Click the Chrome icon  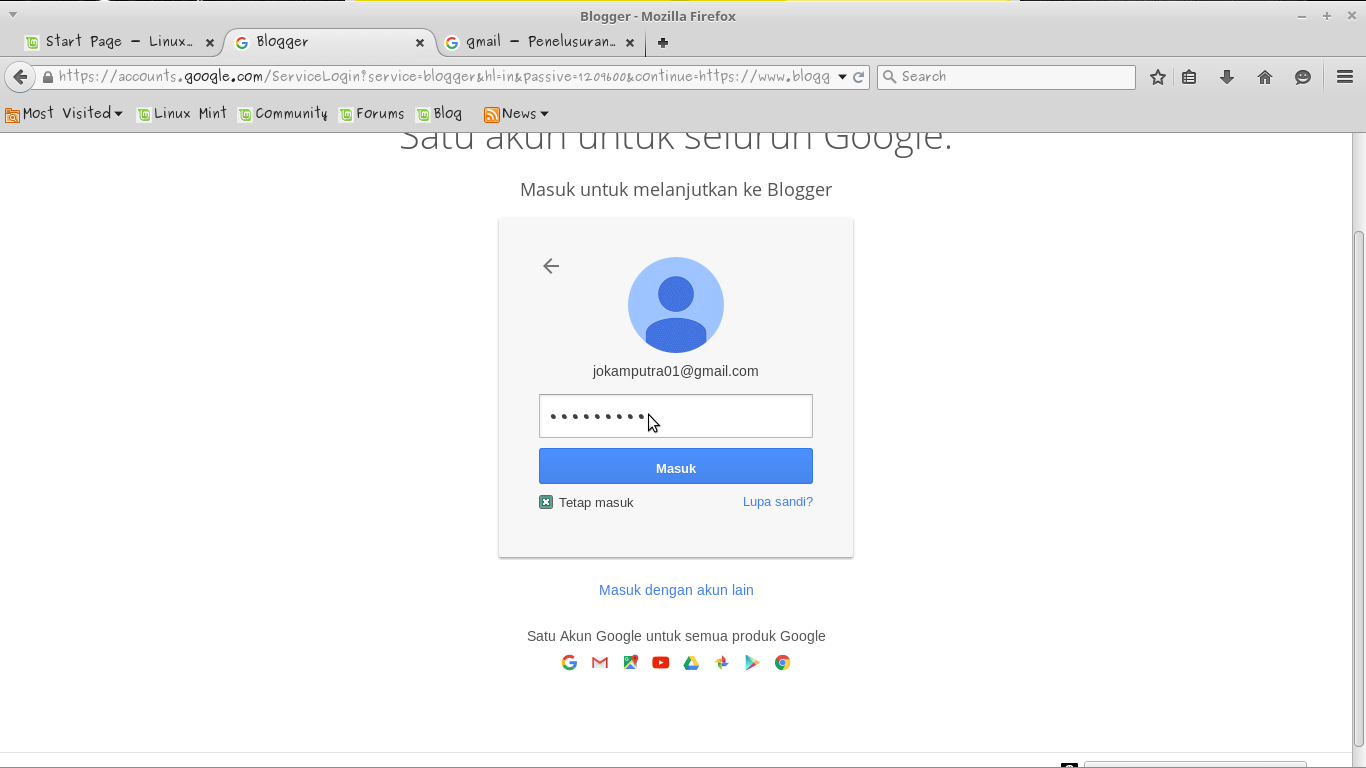(783, 663)
